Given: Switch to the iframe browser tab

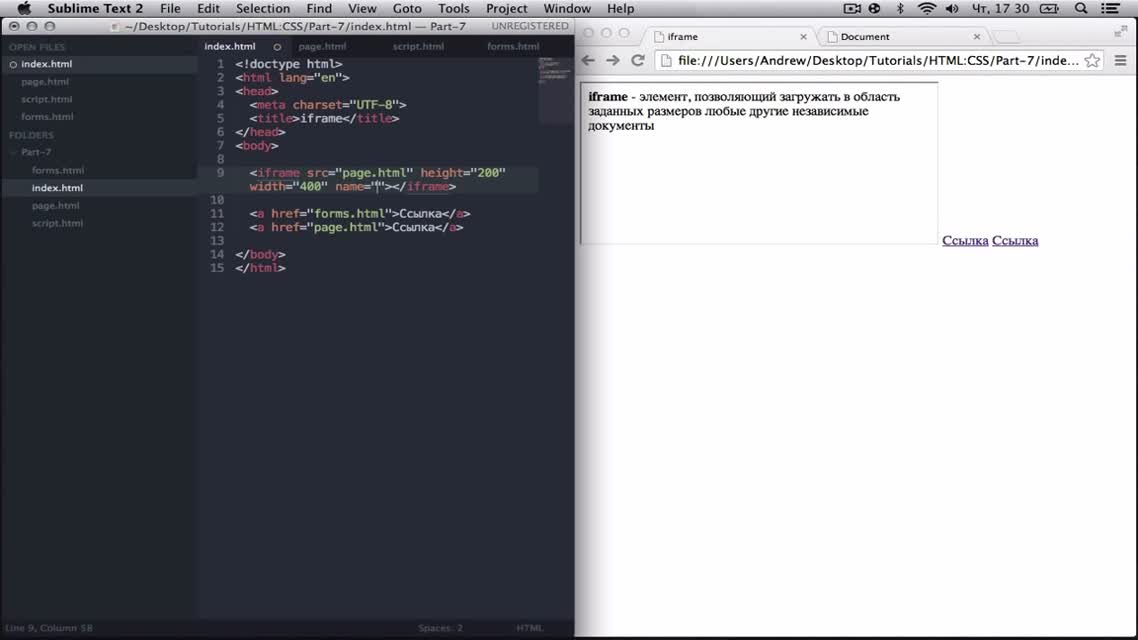Looking at the screenshot, I should click(x=729, y=36).
